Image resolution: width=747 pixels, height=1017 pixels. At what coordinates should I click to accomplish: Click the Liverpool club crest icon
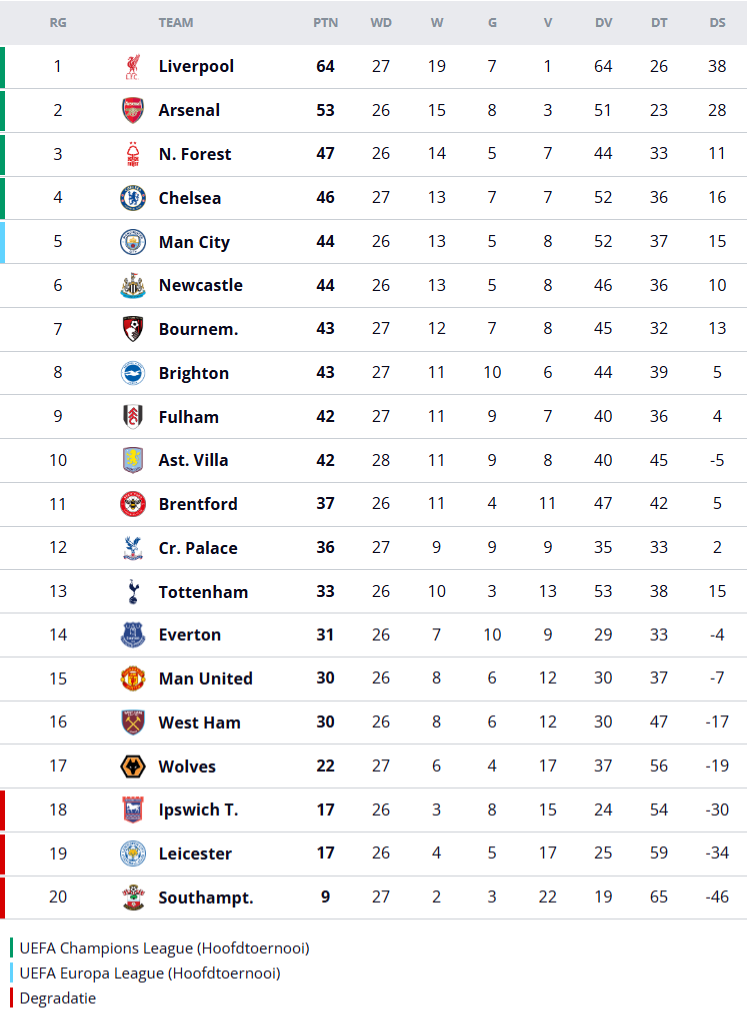coord(132,67)
